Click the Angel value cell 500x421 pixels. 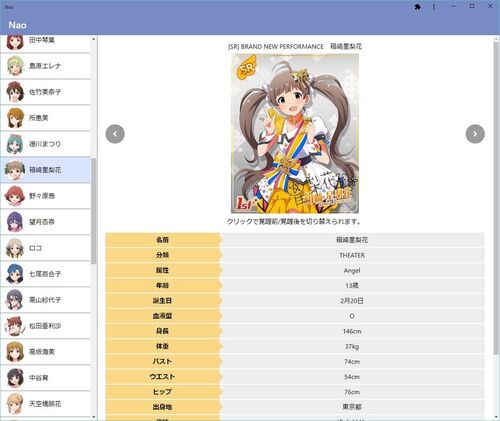point(352,270)
